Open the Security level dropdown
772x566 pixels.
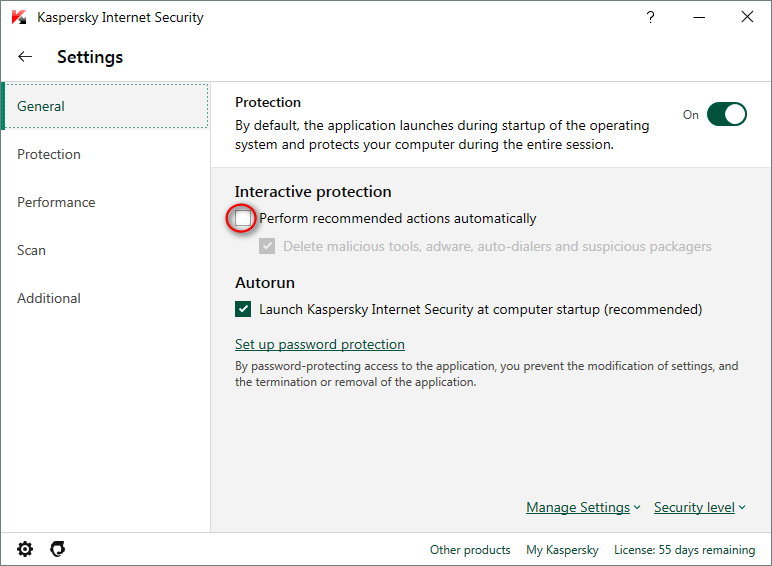pyautogui.click(x=700, y=507)
